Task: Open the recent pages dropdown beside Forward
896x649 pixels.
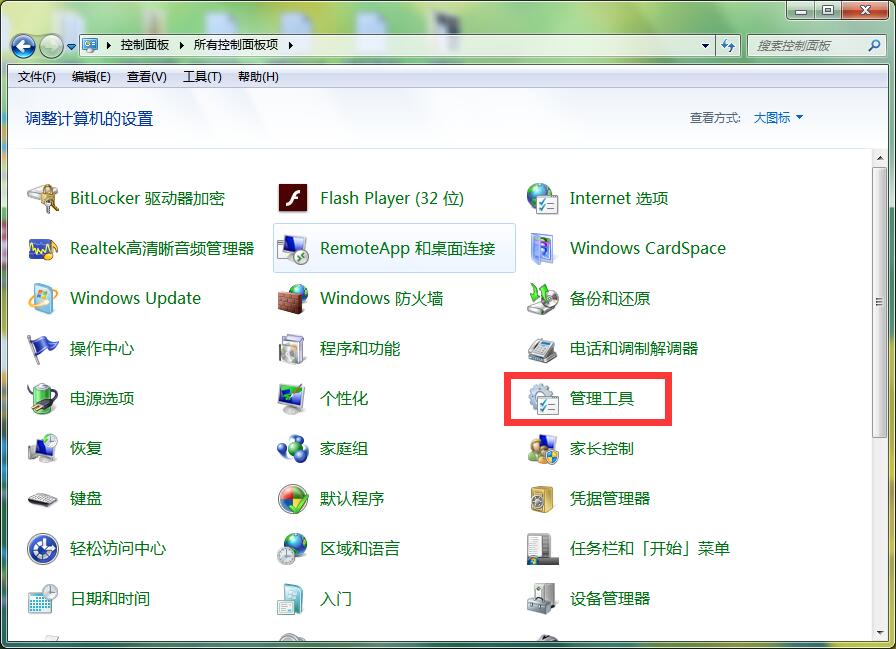Action: click(x=72, y=46)
